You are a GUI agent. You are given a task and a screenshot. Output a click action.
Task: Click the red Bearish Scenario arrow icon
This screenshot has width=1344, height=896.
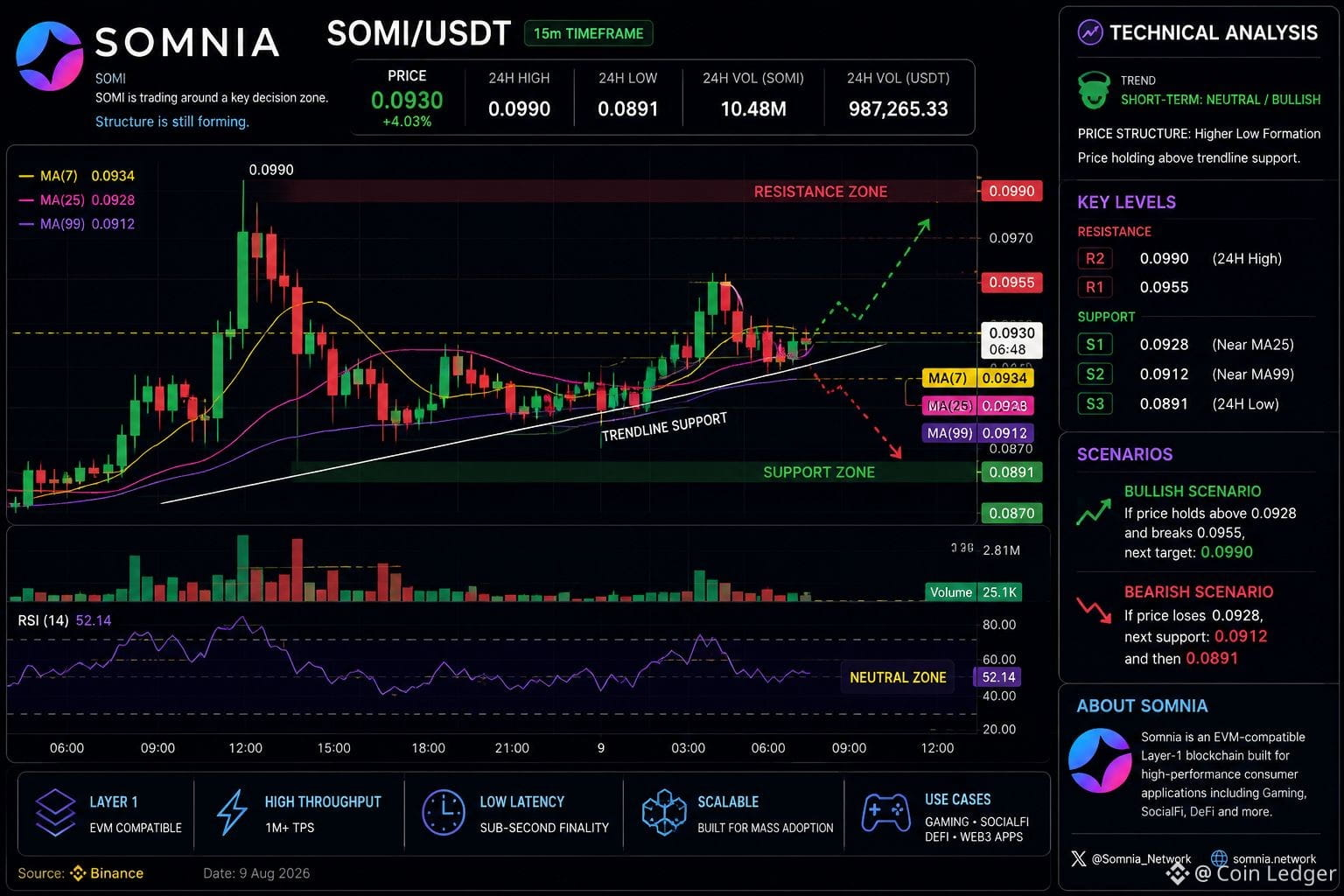point(1094,609)
